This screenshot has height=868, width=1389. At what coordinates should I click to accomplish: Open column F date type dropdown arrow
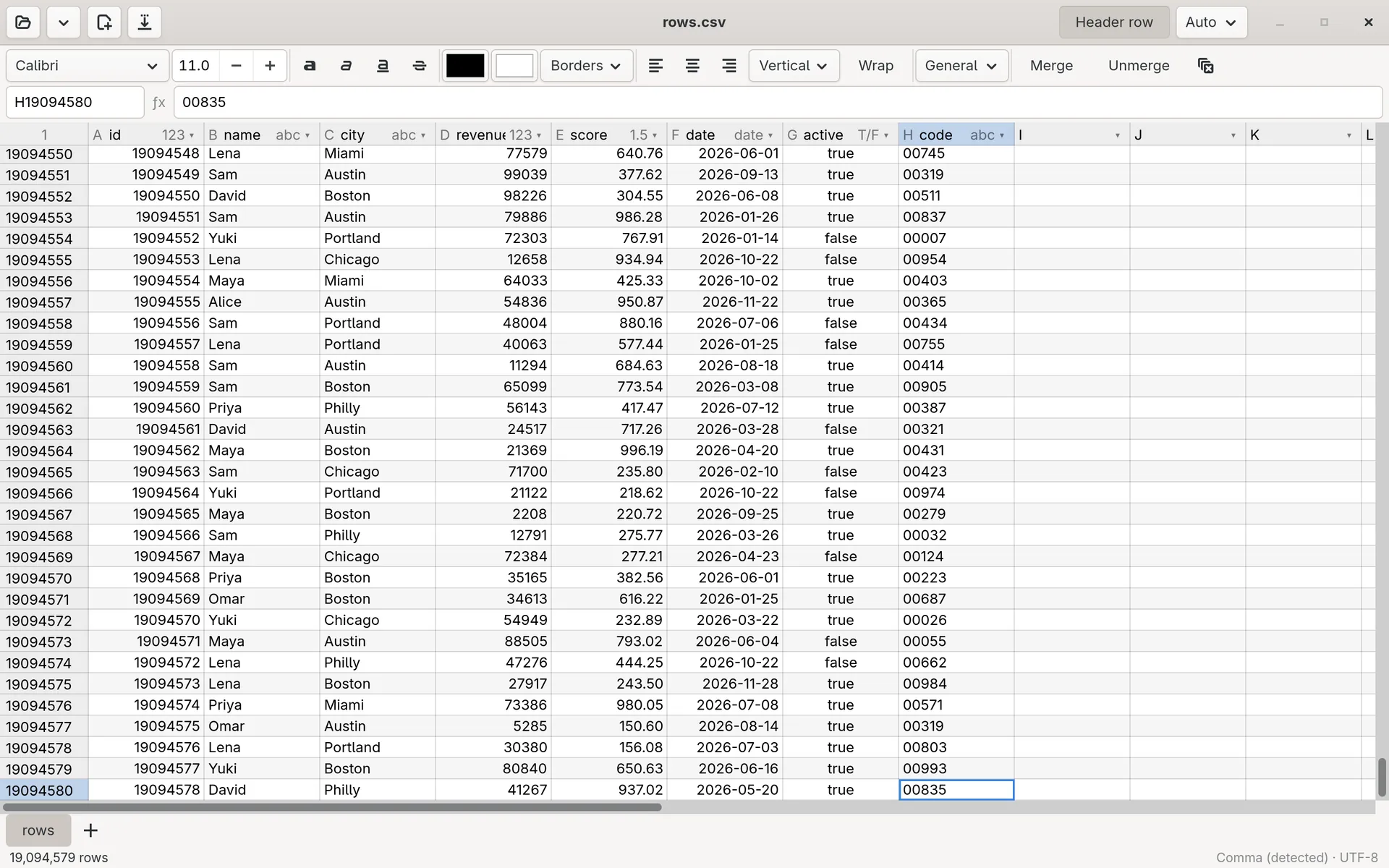click(770, 135)
